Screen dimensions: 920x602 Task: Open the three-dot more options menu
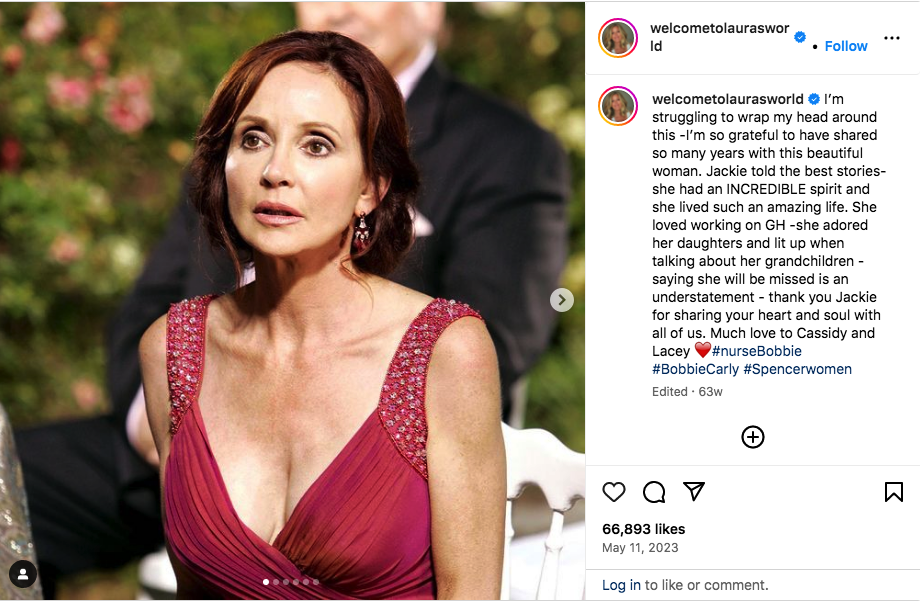[891, 38]
